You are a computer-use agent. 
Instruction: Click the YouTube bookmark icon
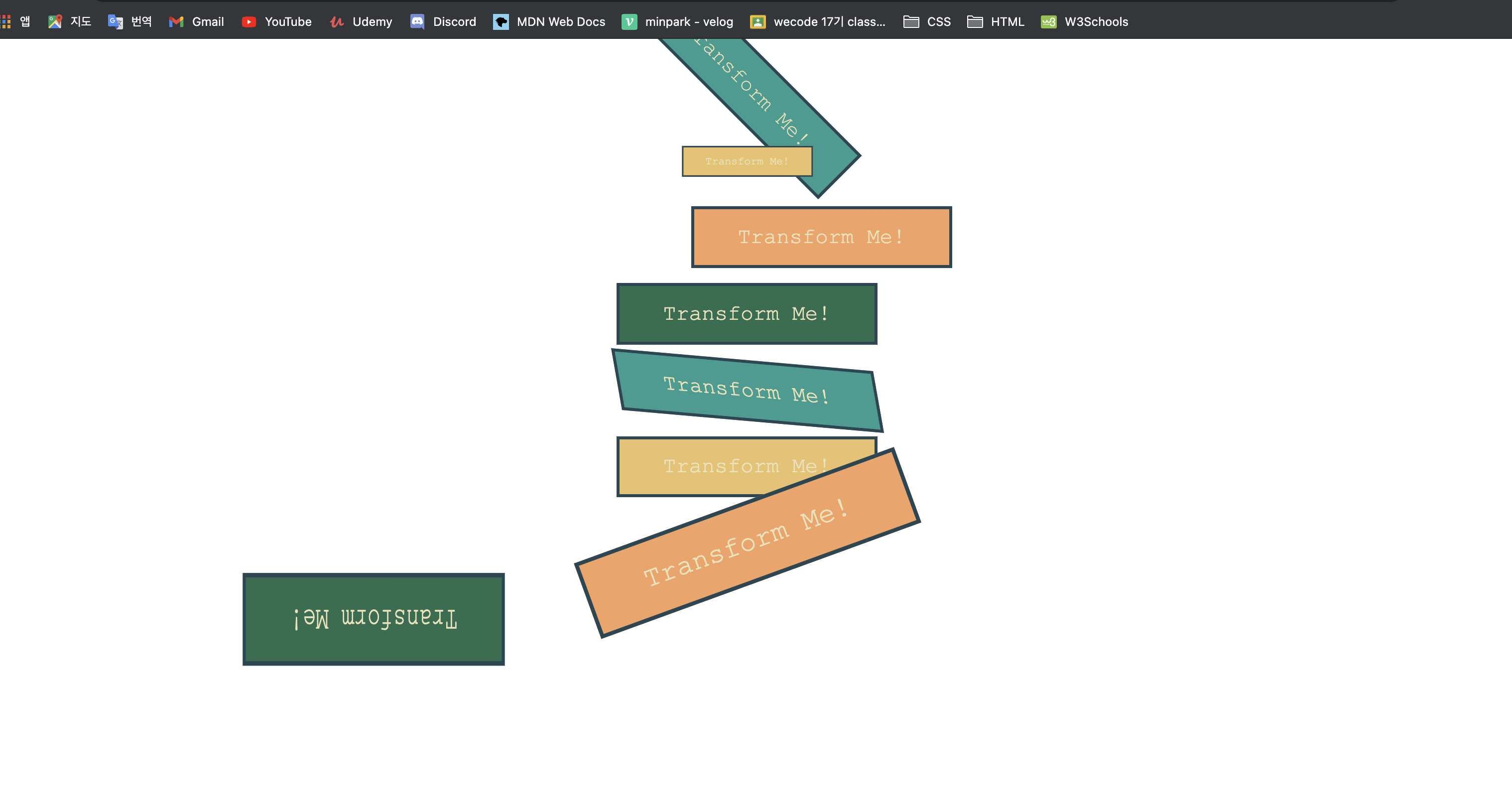[249, 22]
